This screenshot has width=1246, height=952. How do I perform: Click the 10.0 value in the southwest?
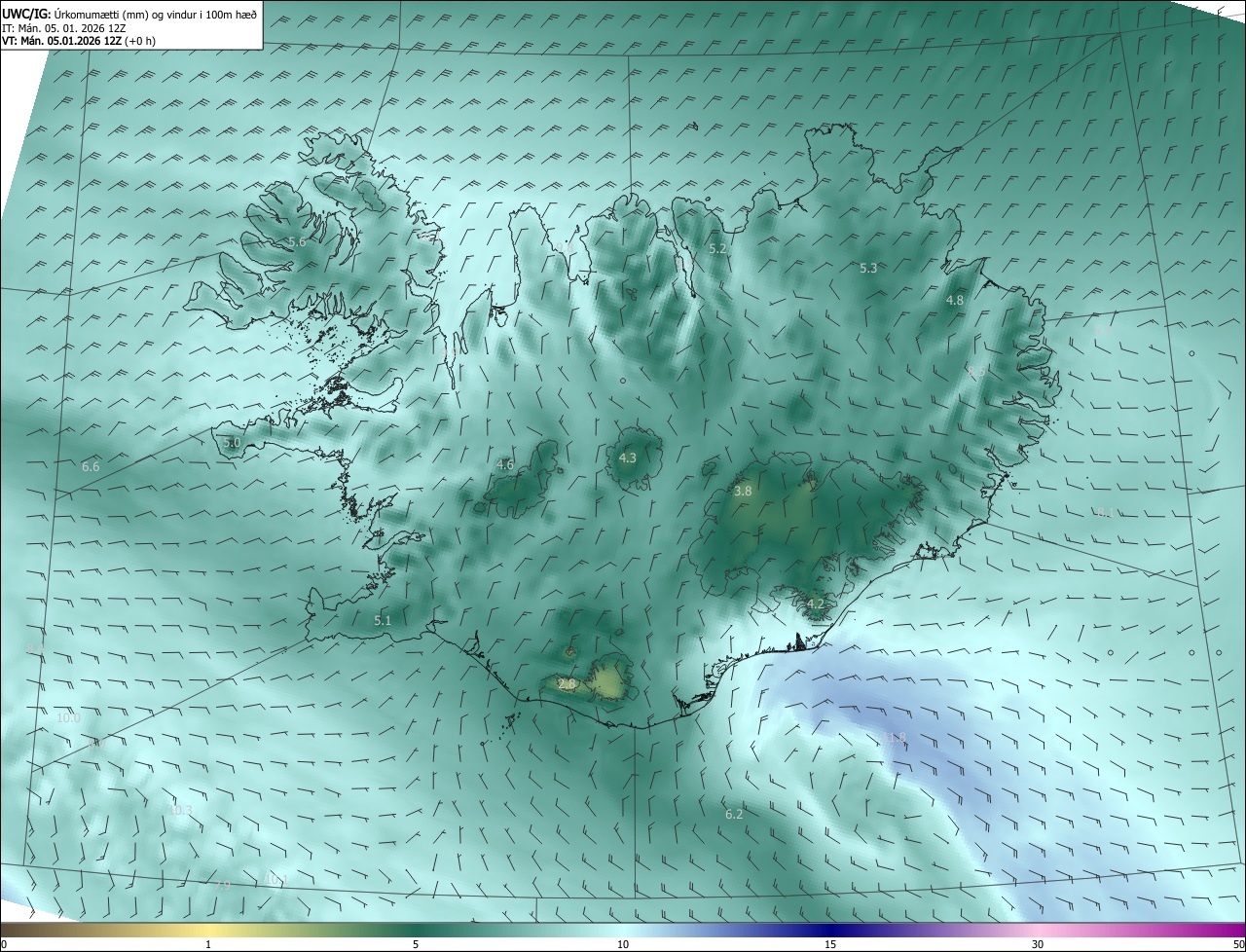[68, 718]
